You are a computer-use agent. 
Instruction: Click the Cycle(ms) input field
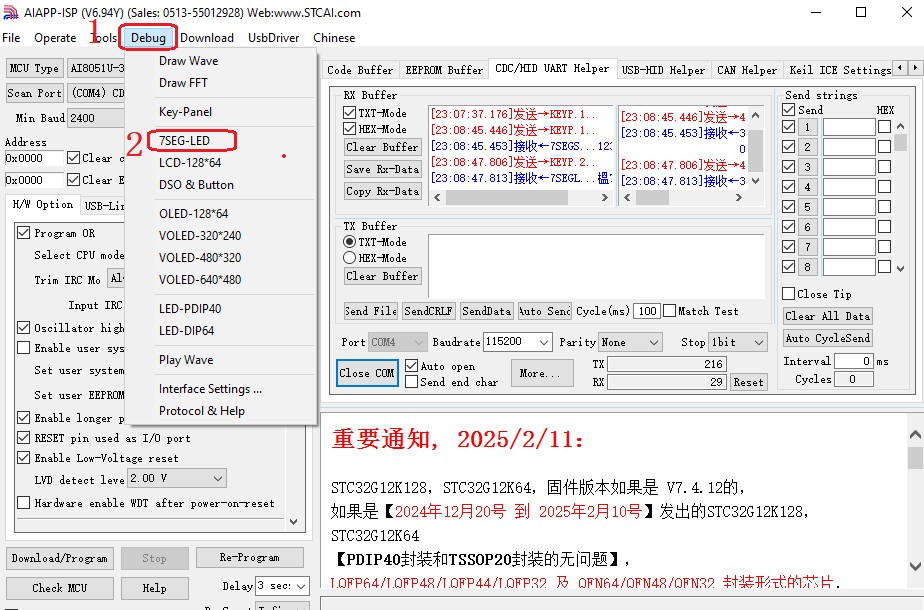(646, 311)
